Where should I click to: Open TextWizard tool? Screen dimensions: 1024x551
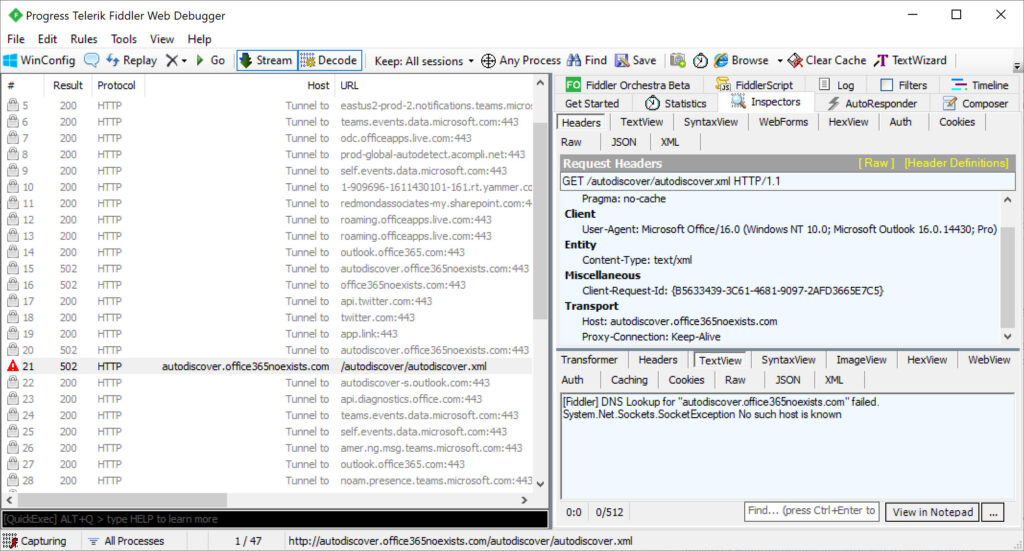click(x=910, y=61)
